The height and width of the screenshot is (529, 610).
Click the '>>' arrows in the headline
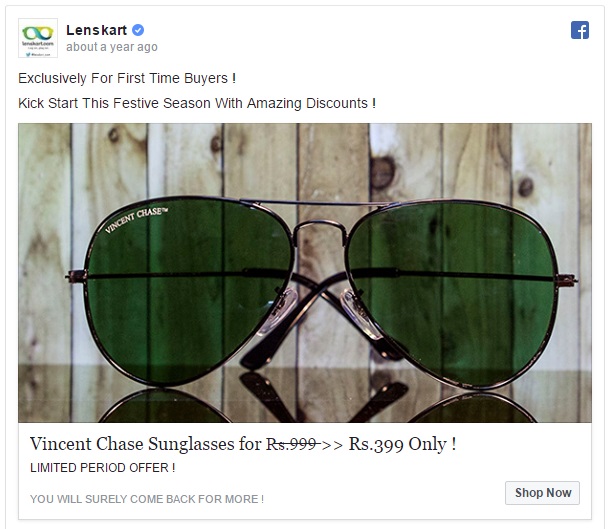click(x=332, y=445)
